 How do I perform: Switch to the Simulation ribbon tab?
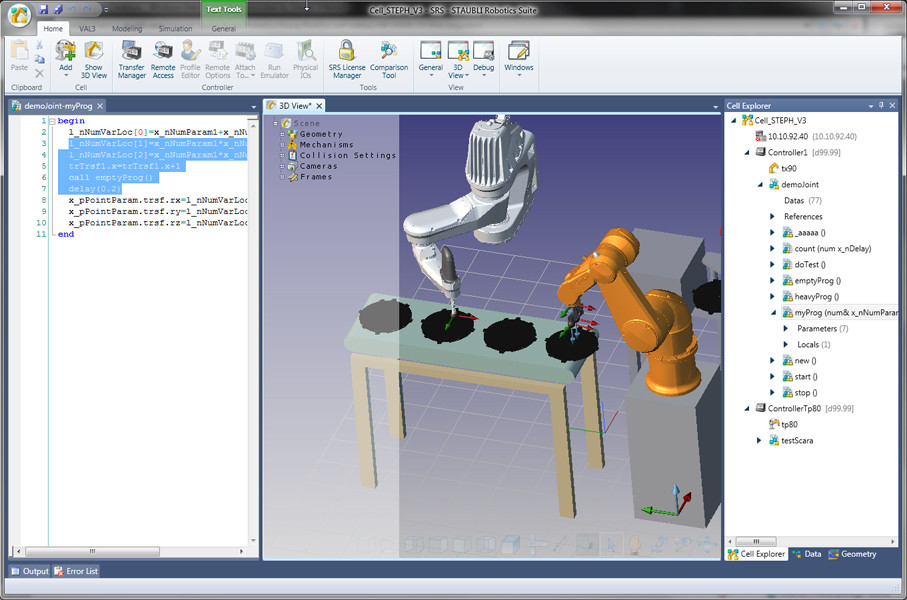click(x=175, y=28)
